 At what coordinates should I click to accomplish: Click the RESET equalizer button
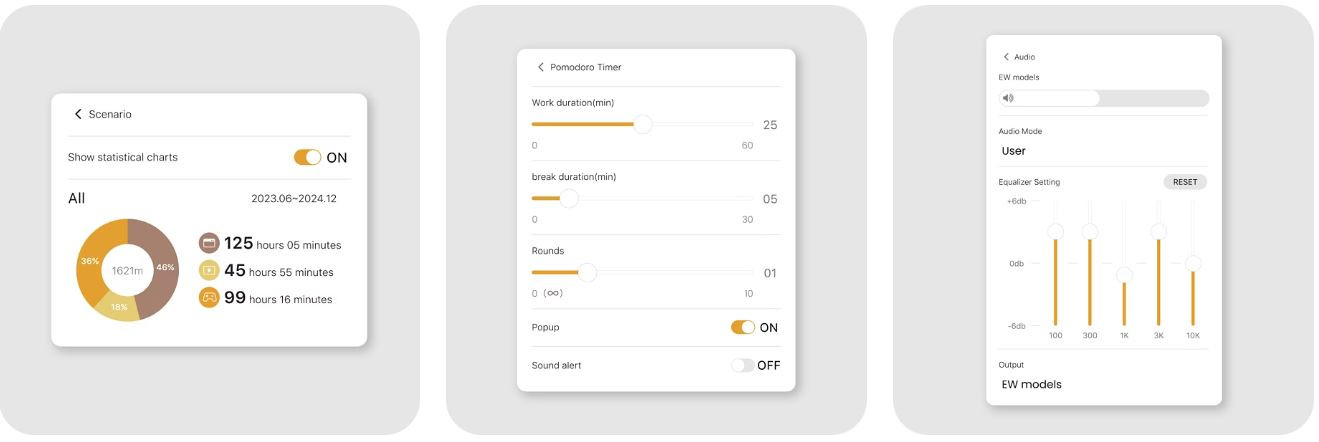point(1185,182)
